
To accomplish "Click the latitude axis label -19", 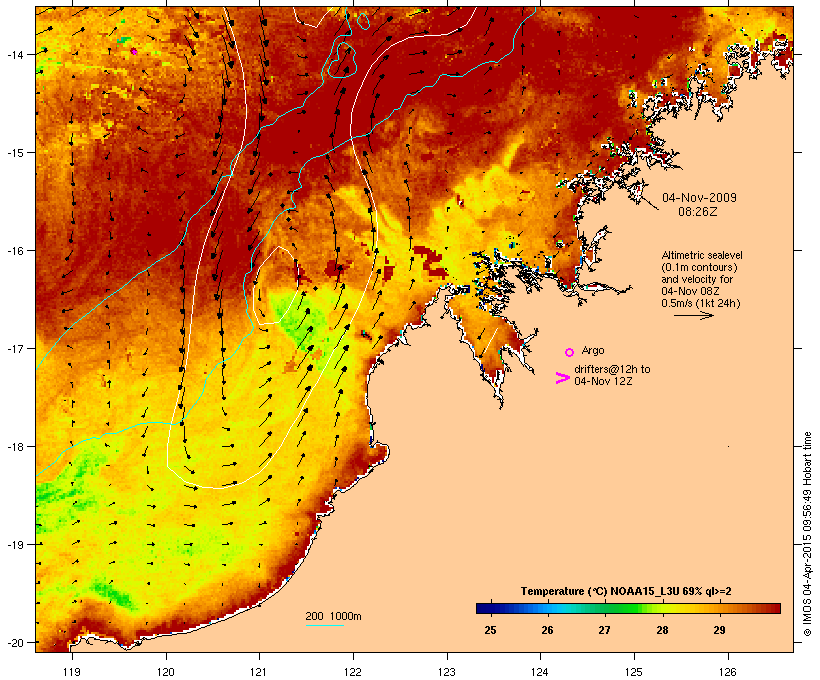I will click(14, 545).
